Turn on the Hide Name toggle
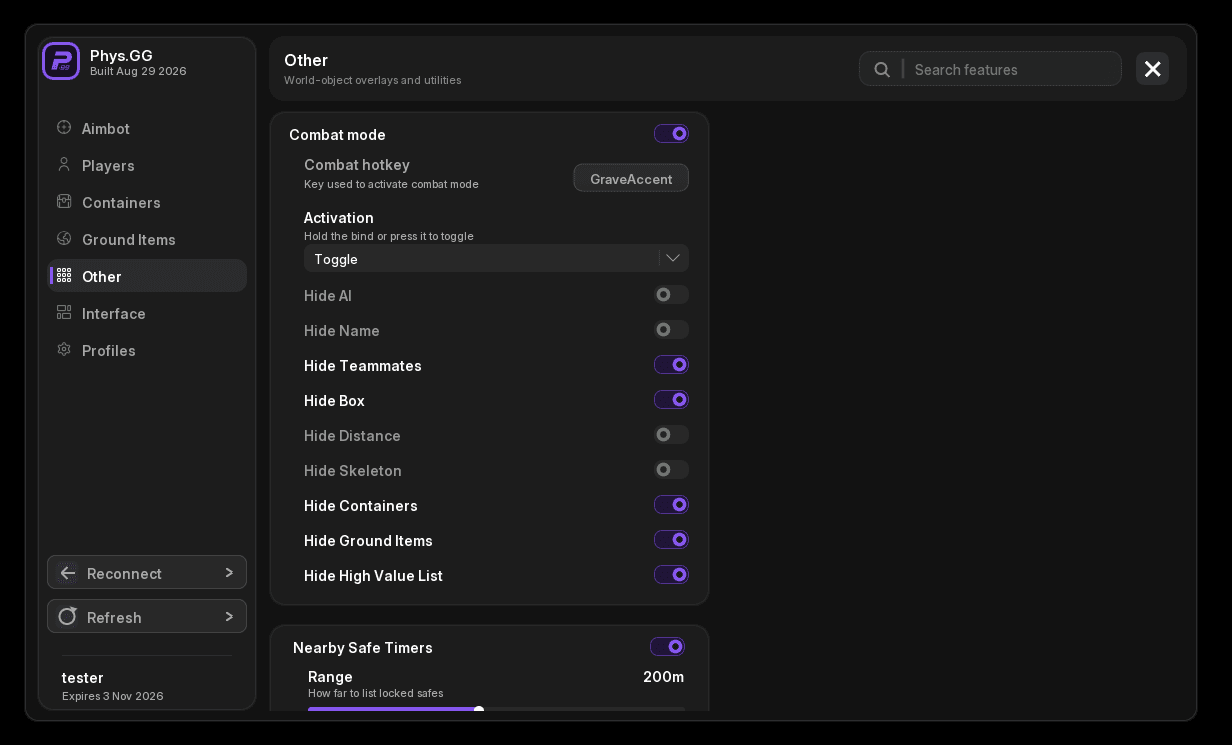 (x=671, y=330)
